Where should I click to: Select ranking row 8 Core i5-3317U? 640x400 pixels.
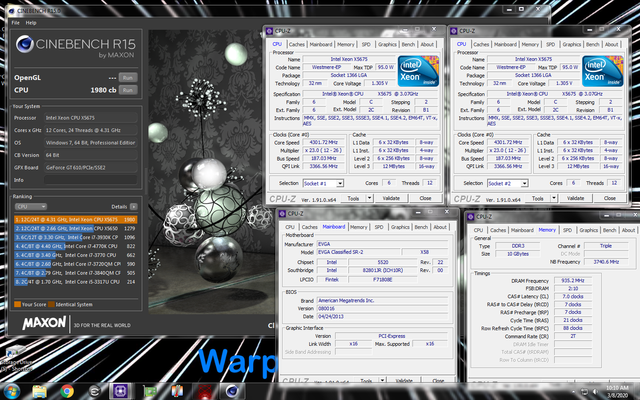[x=76, y=282]
